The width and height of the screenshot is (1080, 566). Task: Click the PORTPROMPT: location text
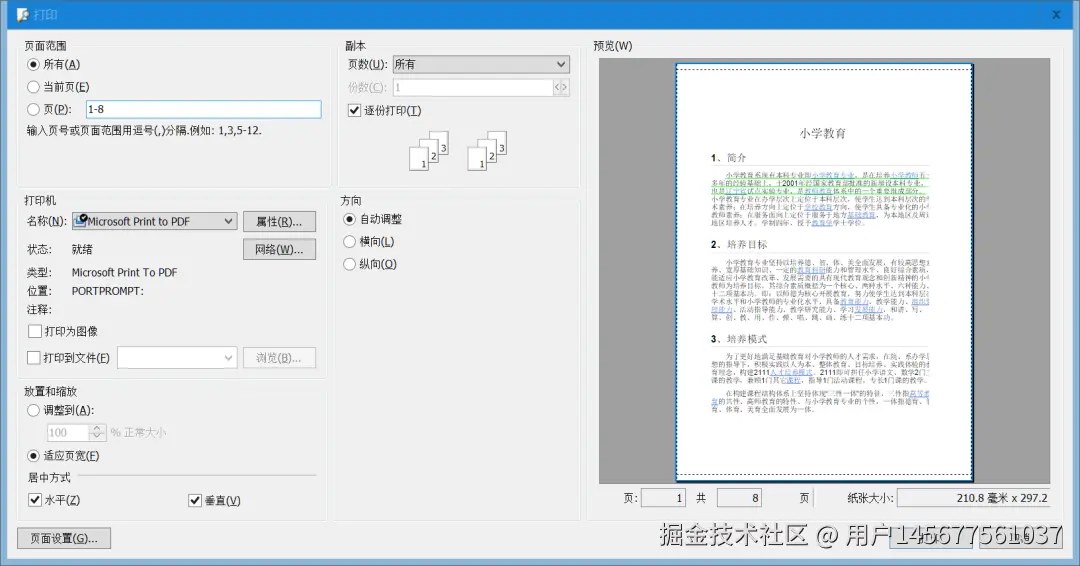click(x=107, y=291)
